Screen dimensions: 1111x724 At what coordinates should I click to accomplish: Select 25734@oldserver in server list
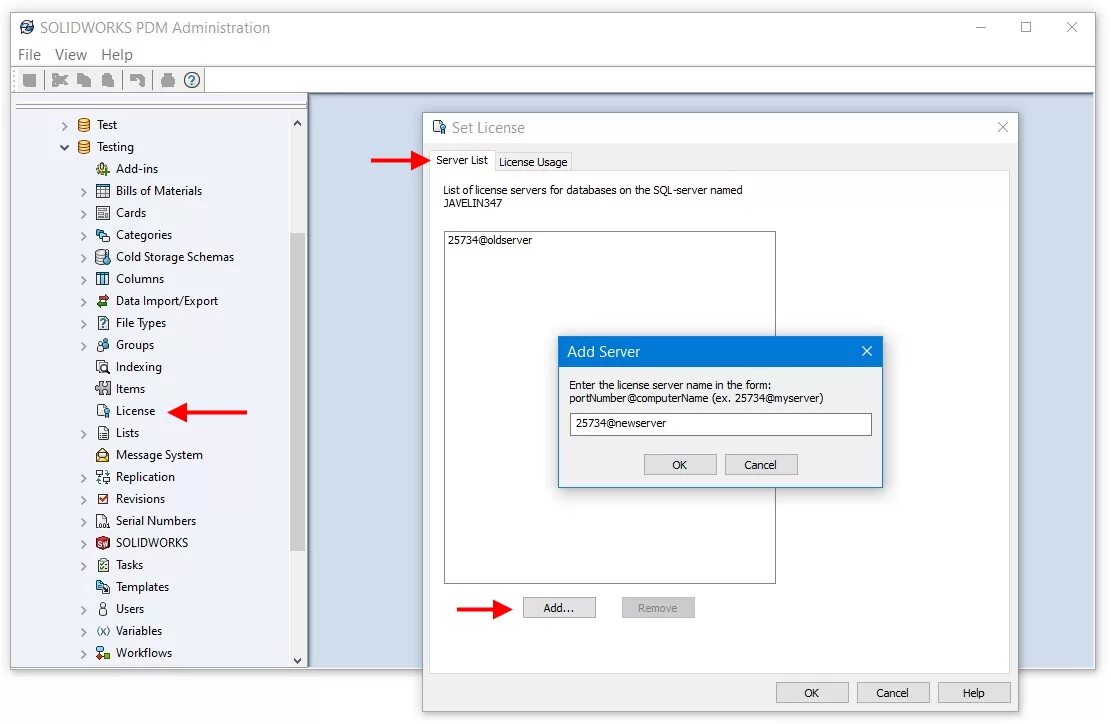pyautogui.click(x=490, y=240)
